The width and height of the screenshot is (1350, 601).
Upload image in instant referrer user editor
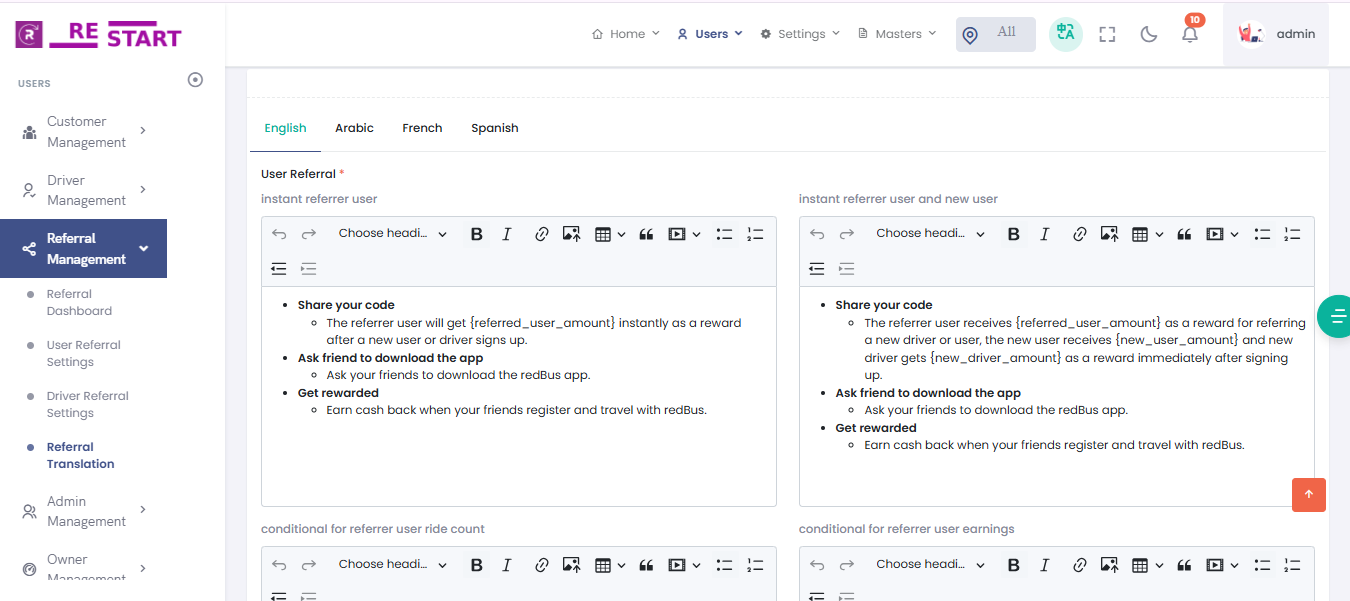coord(571,234)
